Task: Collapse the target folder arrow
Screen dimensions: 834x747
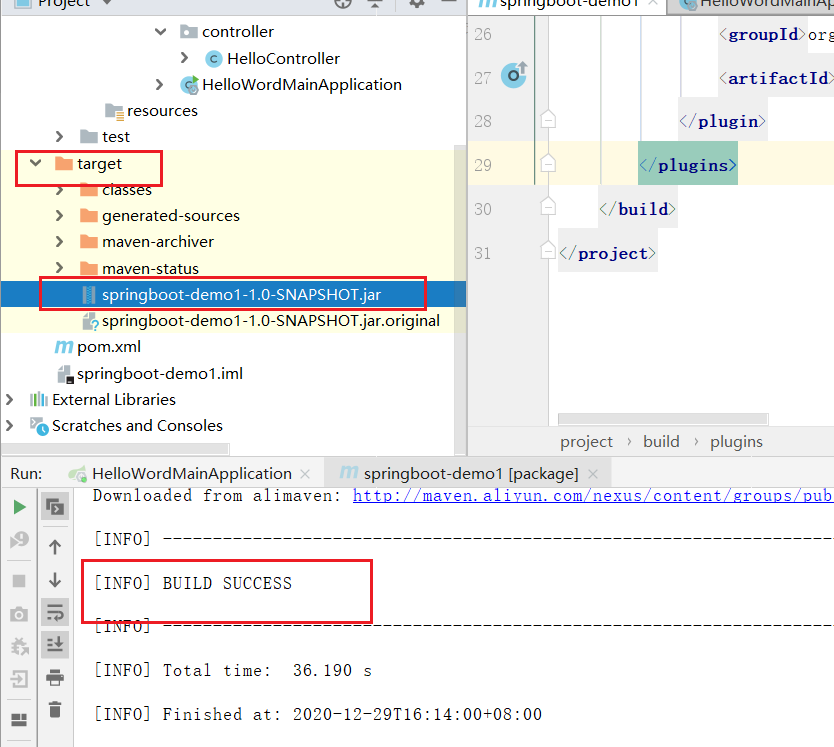Action: click(x=35, y=163)
